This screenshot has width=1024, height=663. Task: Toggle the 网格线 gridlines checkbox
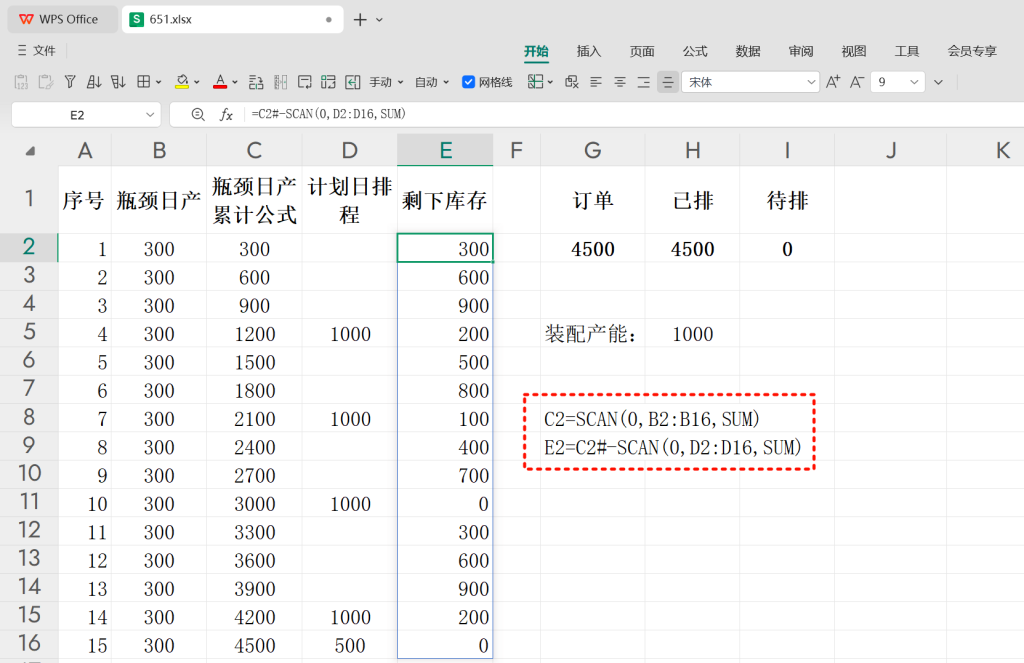point(468,82)
